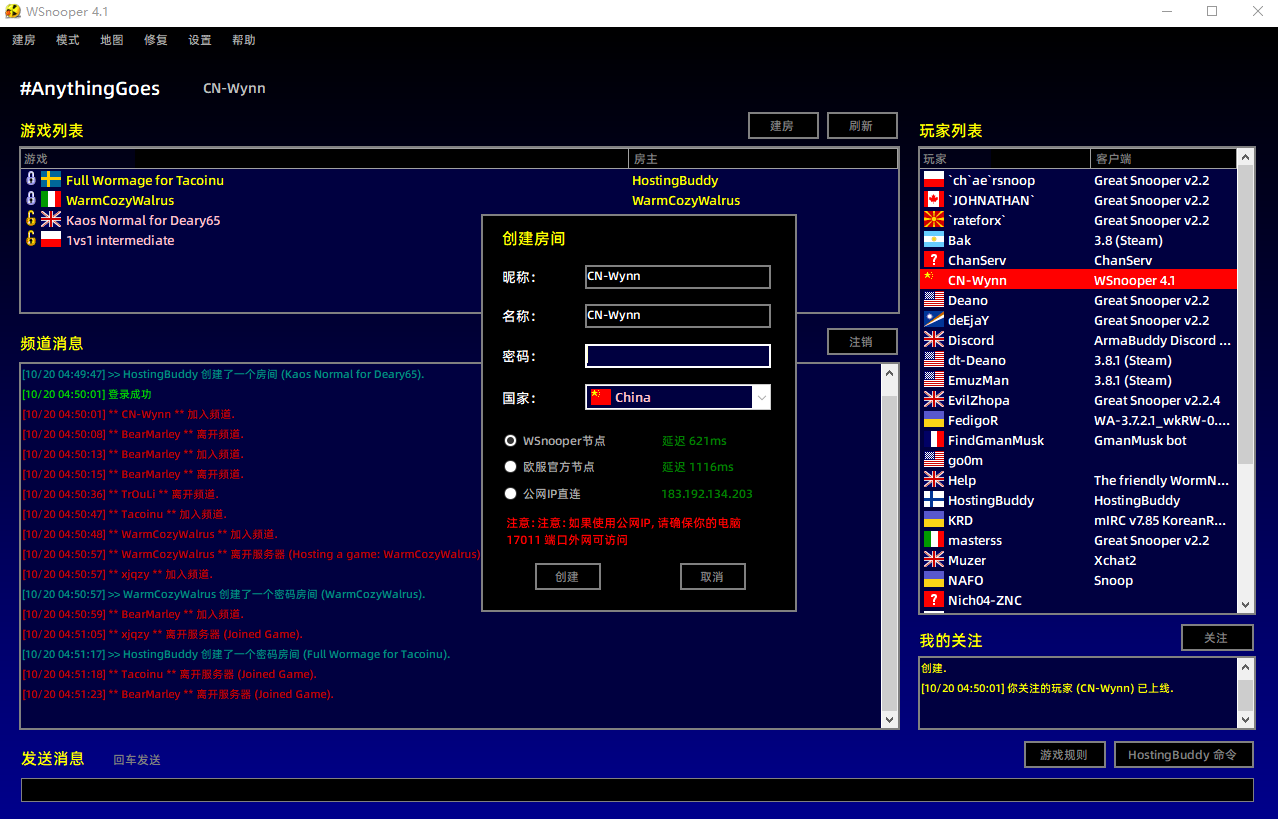Click the HostingBuddy 命令 button
The height and width of the screenshot is (819, 1278).
click(1183, 754)
